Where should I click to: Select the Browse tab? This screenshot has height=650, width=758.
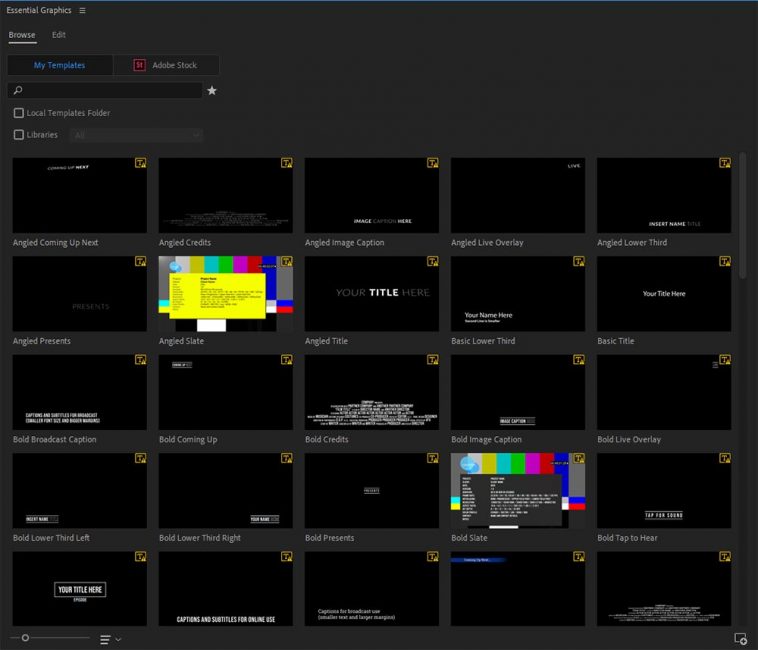tap(22, 35)
